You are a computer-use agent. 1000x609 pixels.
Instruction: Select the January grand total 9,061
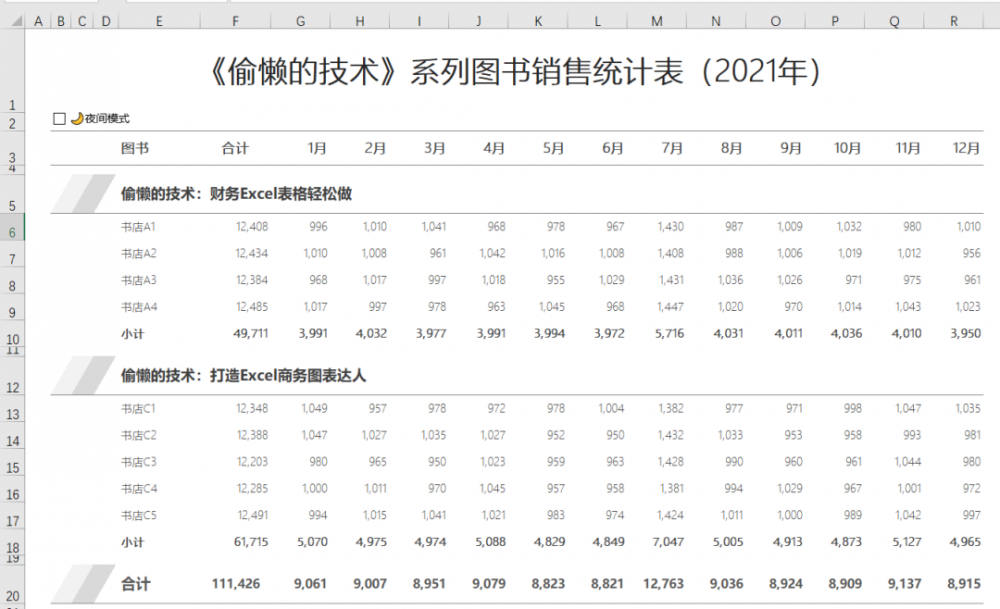(310, 584)
